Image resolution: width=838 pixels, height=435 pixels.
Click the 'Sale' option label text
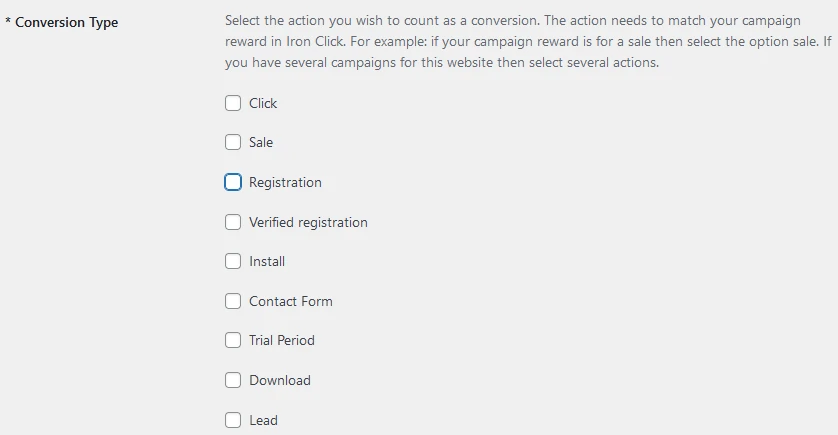261,143
